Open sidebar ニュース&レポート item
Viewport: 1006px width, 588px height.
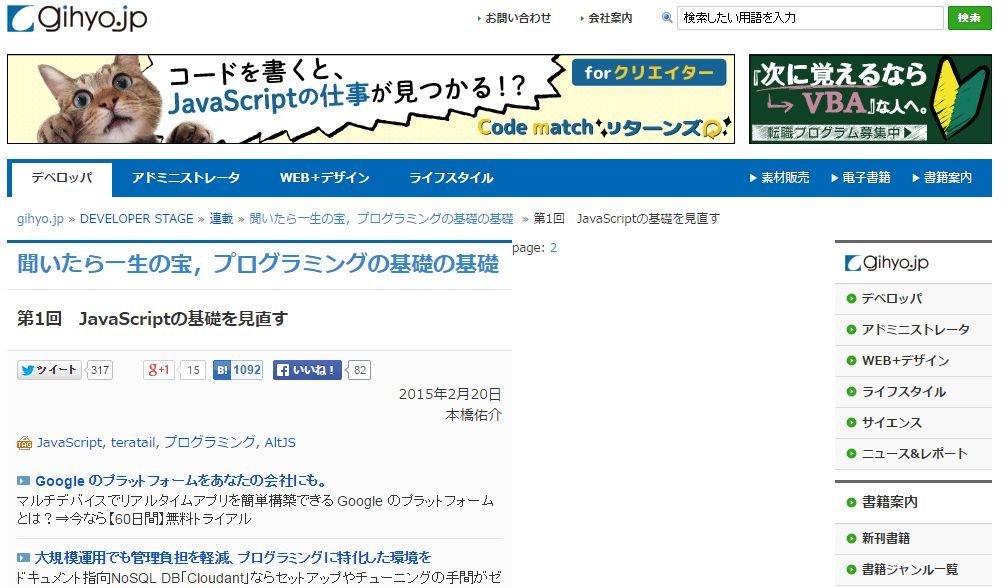tap(913, 453)
